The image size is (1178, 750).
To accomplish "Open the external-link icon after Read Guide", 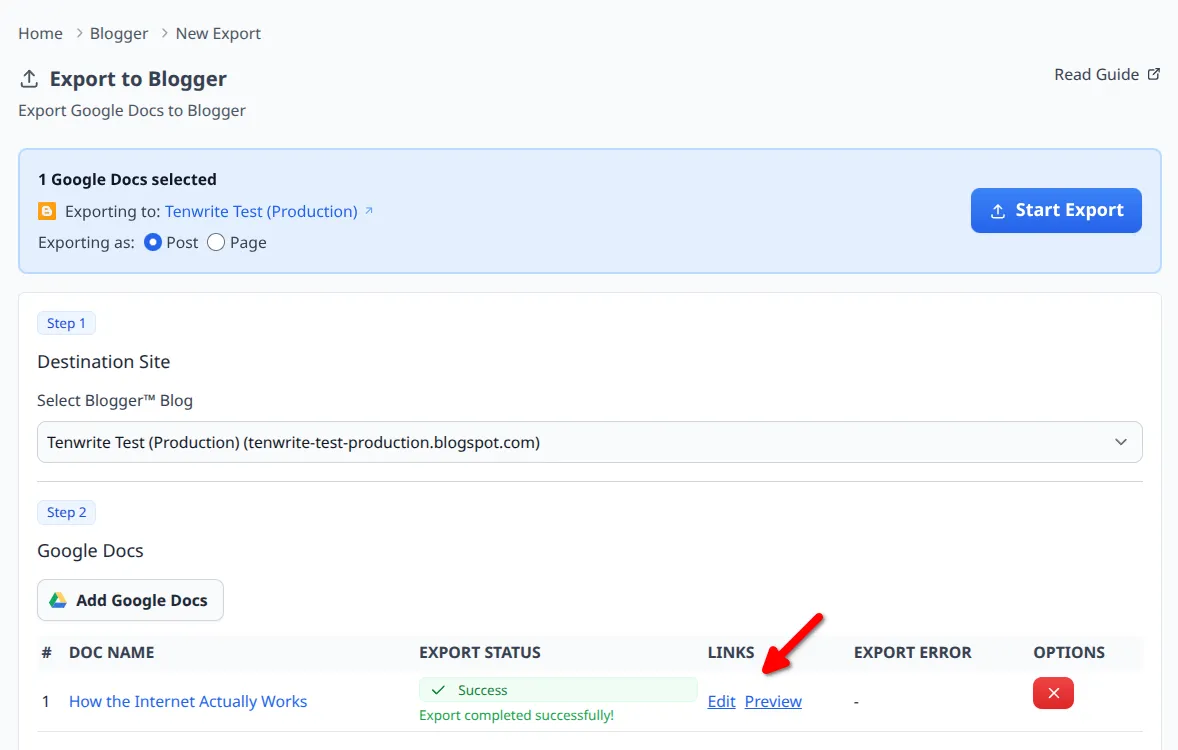I will (1155, 73).
